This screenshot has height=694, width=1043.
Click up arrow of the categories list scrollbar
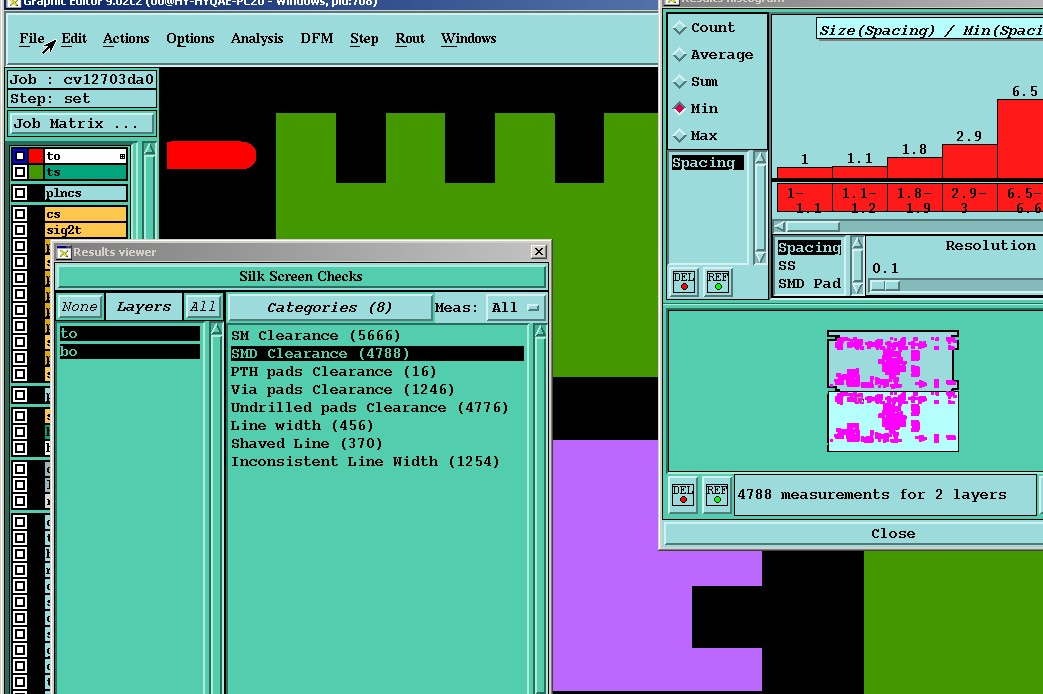540,331
